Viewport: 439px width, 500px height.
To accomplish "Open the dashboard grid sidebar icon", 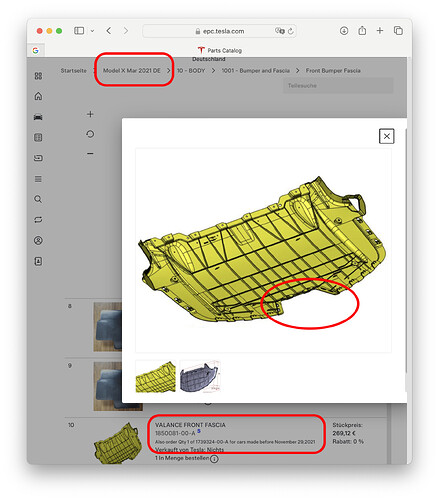I will (x=38, y=76).
